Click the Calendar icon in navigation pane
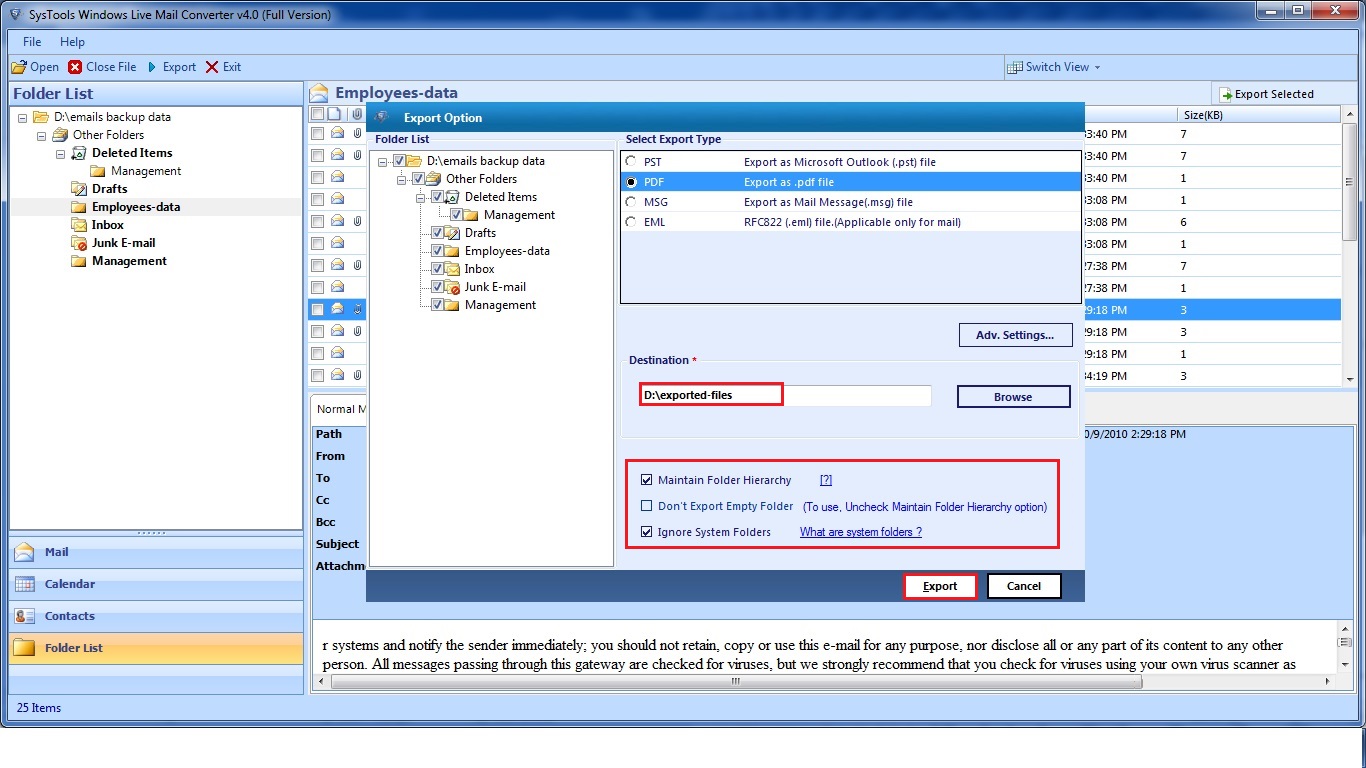This screenshot has height=768, width=1366. [x=25, y=584]
